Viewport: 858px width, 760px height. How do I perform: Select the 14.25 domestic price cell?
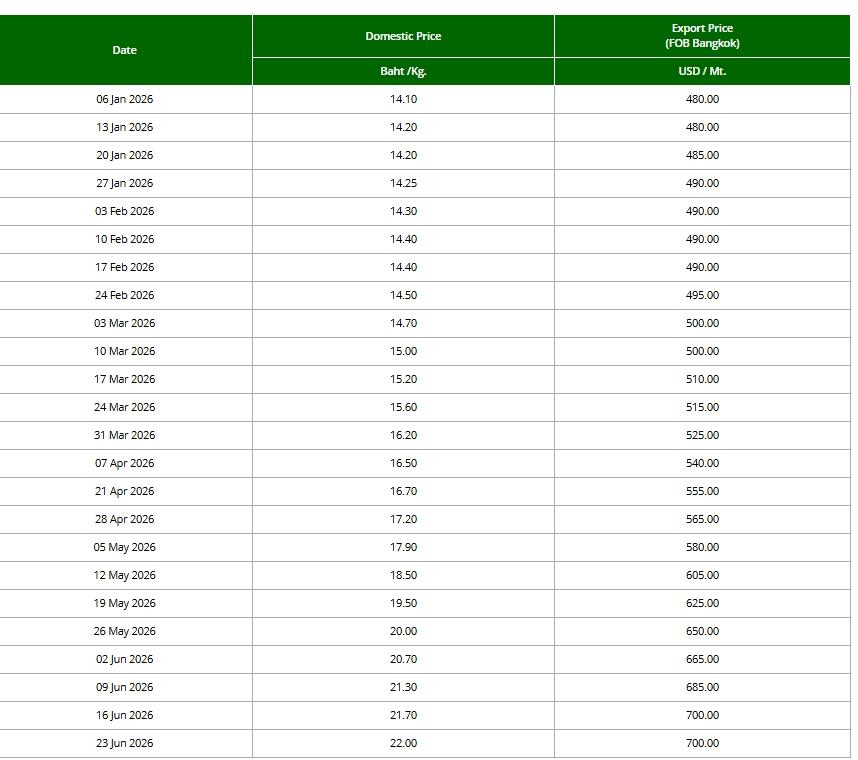[x=403, y=183]
